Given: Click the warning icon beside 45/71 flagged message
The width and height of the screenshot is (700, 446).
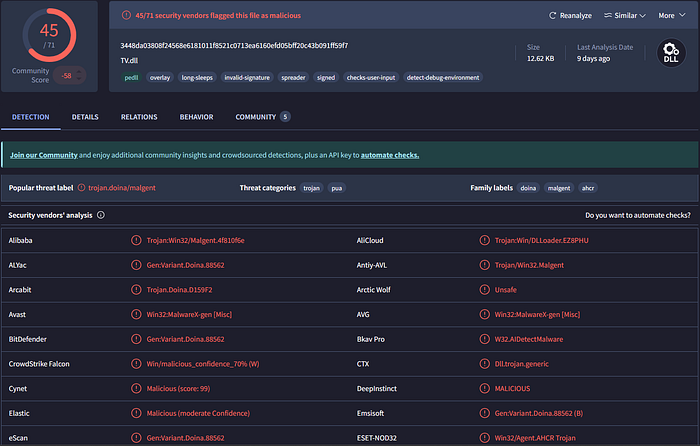Looking at the screenshot, I should click(x=126, y=15).
